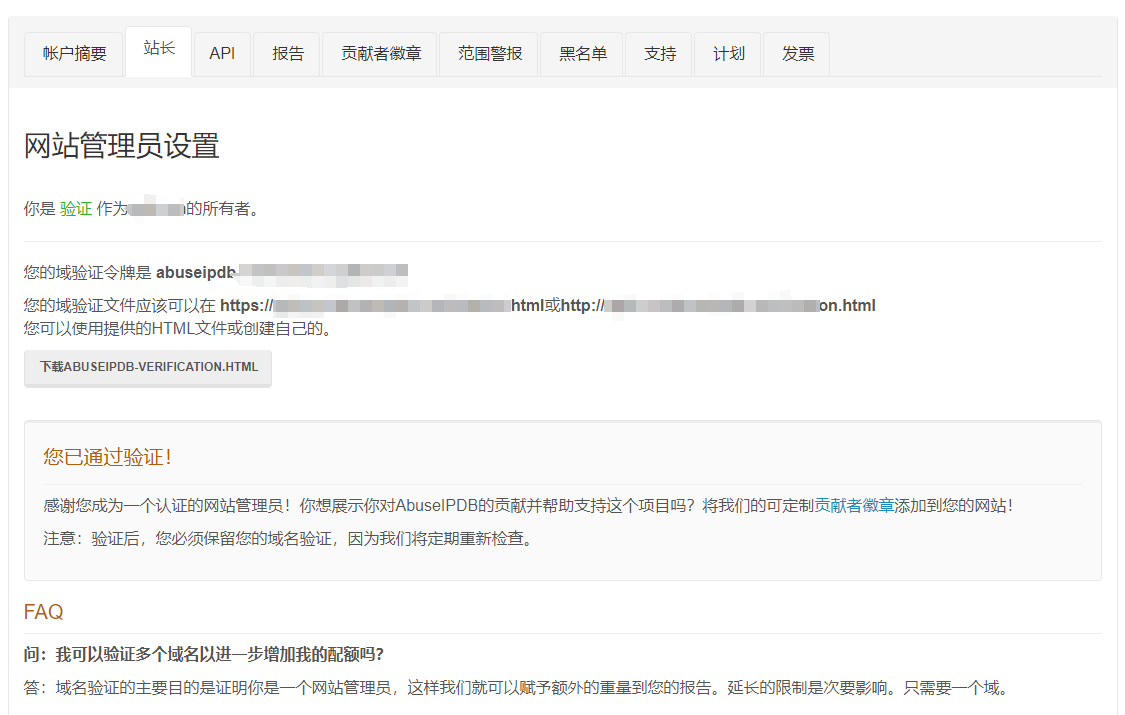Follow the 贡献者徽章 link in the verified notice

tap(854, 506)
